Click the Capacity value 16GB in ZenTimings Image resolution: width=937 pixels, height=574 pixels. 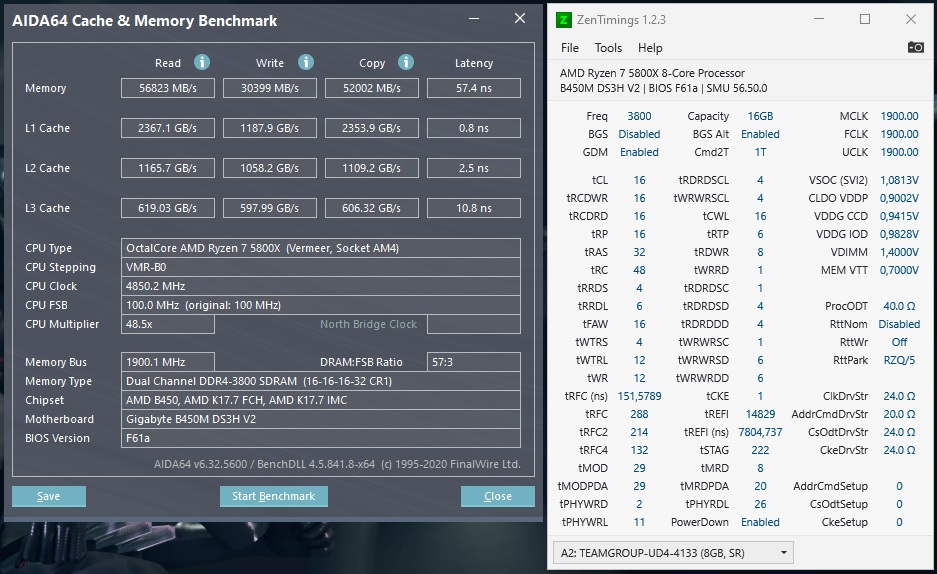pos(760,116)
